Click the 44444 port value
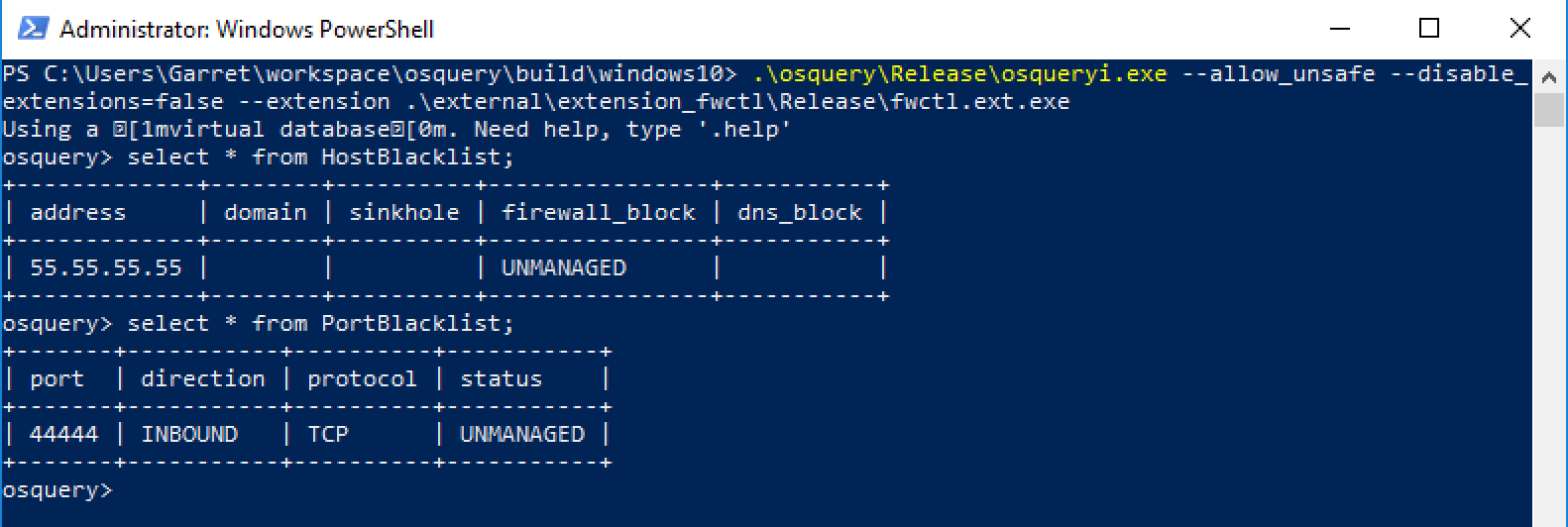 [64, 434]
